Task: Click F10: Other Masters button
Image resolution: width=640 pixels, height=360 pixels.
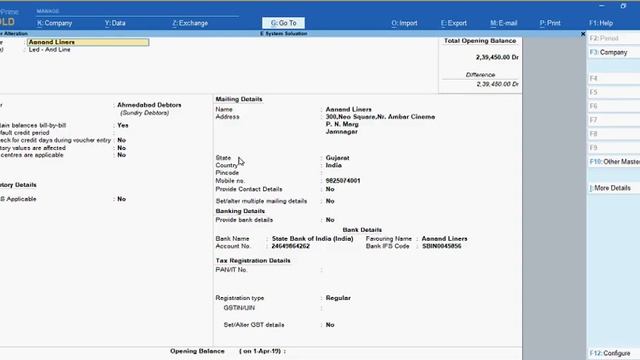Action: click(x=613, y=162)
